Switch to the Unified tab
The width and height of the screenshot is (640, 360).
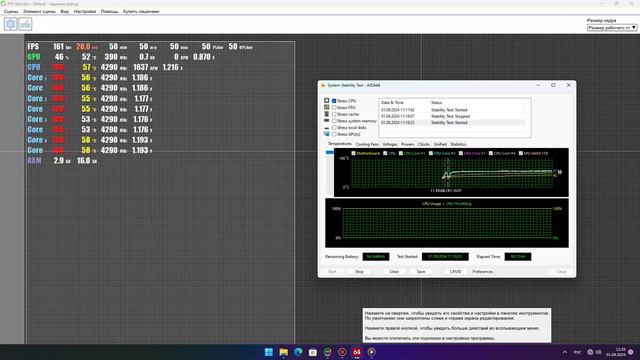(x=440, y=144)
